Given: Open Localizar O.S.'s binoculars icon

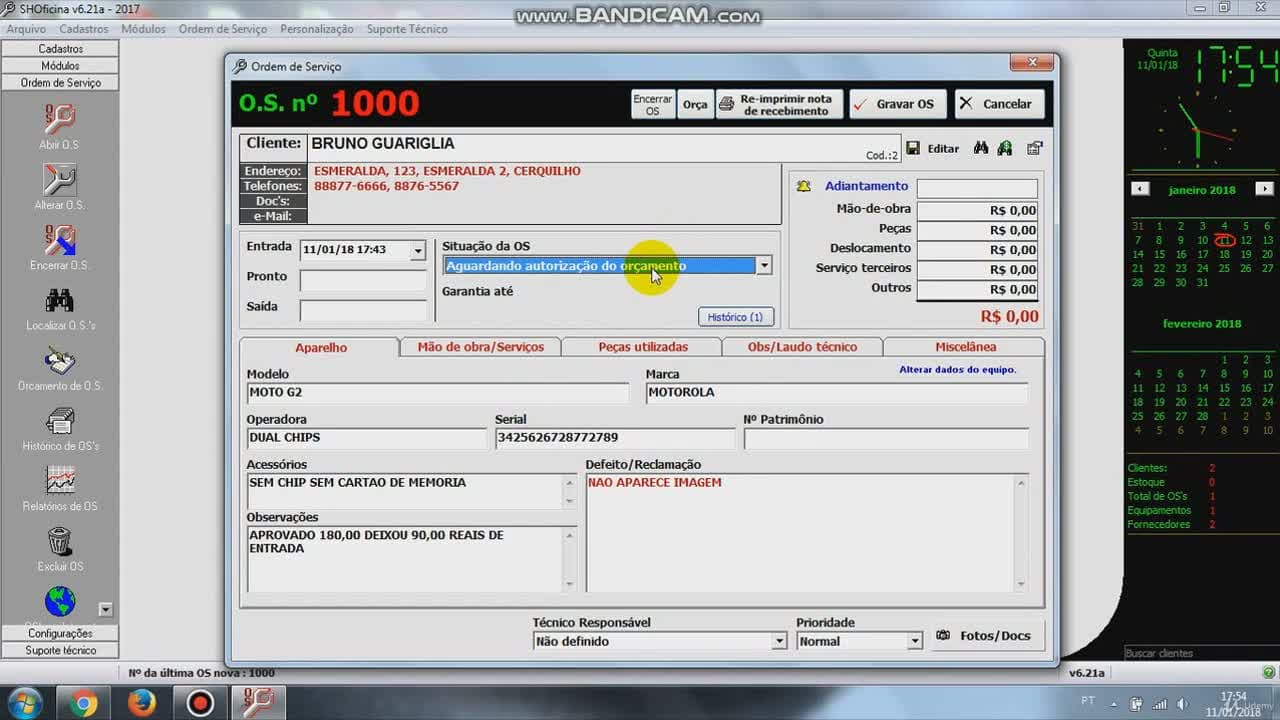Looking at the screenshot, I should click(59, 300).
